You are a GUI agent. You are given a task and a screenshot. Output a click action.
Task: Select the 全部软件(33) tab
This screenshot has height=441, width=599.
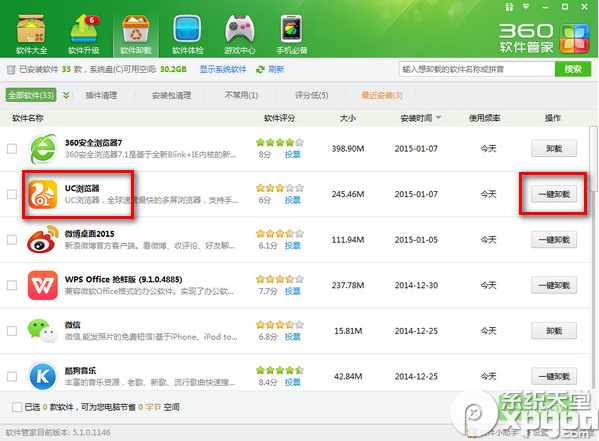[31, 95]
